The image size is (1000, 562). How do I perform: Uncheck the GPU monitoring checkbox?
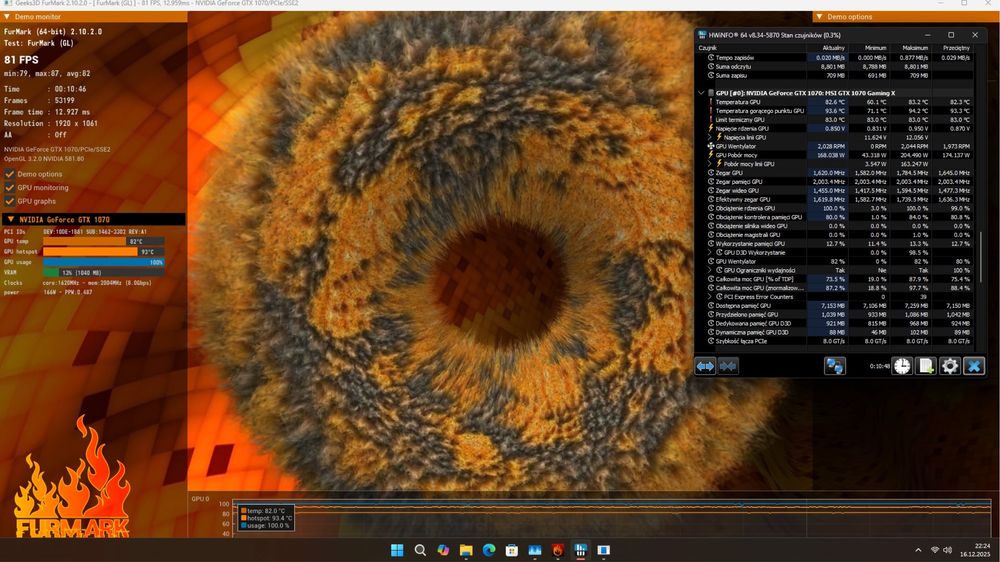pyautogui.click(x=10, y=188)
